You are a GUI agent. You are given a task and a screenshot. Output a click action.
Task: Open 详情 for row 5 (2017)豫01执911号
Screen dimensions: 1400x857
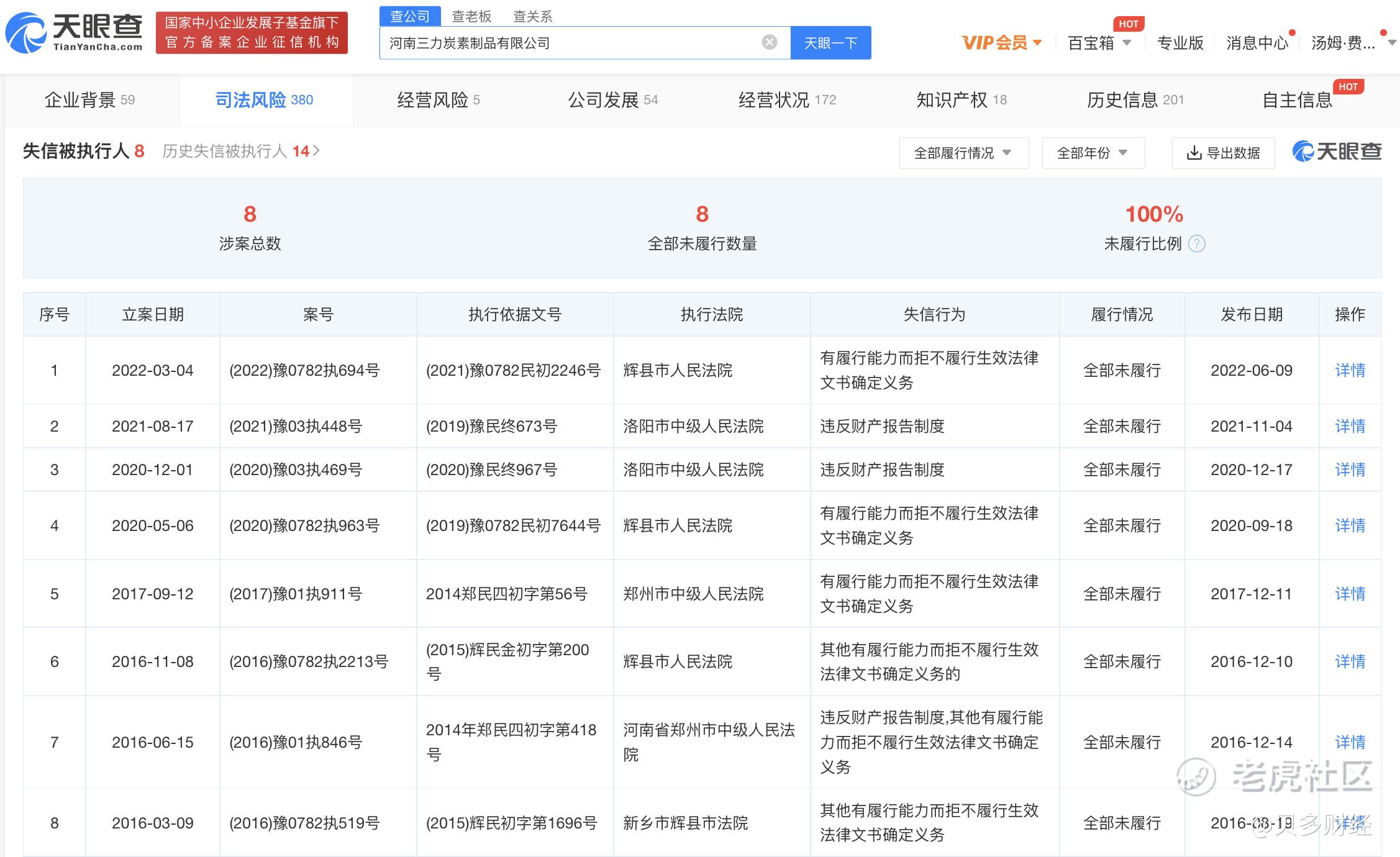point(1350,594)
